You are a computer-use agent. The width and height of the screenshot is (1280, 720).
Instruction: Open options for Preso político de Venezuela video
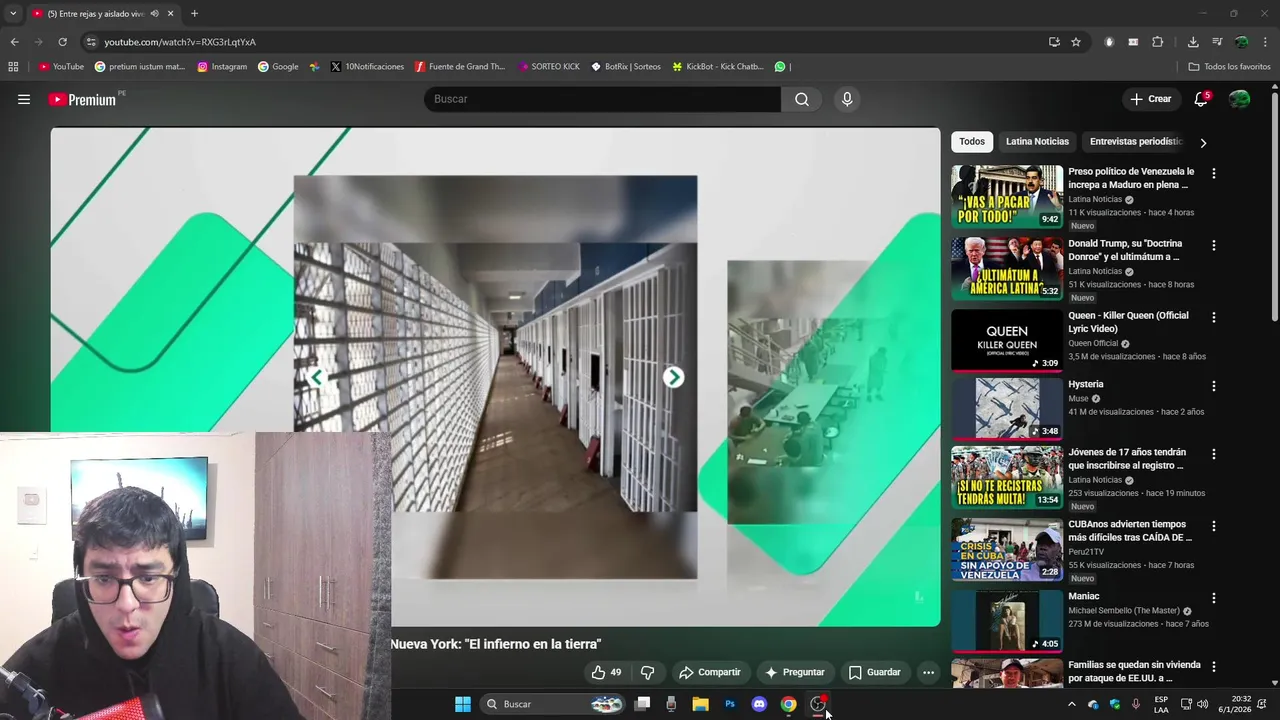point(1214,173)
